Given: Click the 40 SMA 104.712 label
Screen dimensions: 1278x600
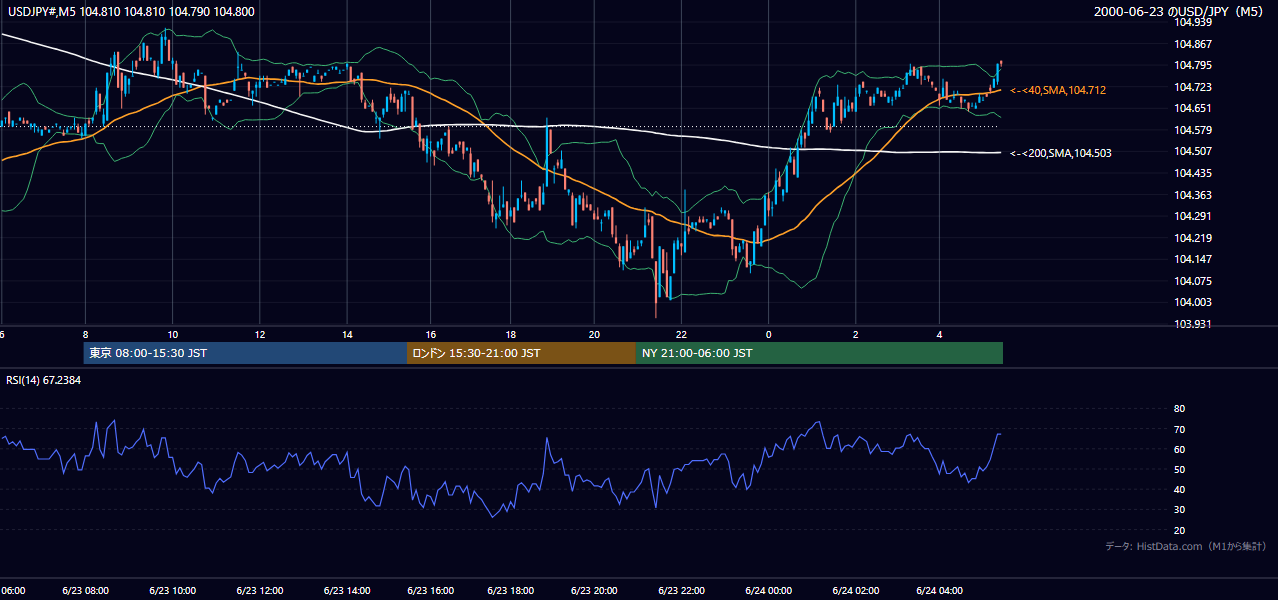Looking at the screenshot, I should 1058,90.
